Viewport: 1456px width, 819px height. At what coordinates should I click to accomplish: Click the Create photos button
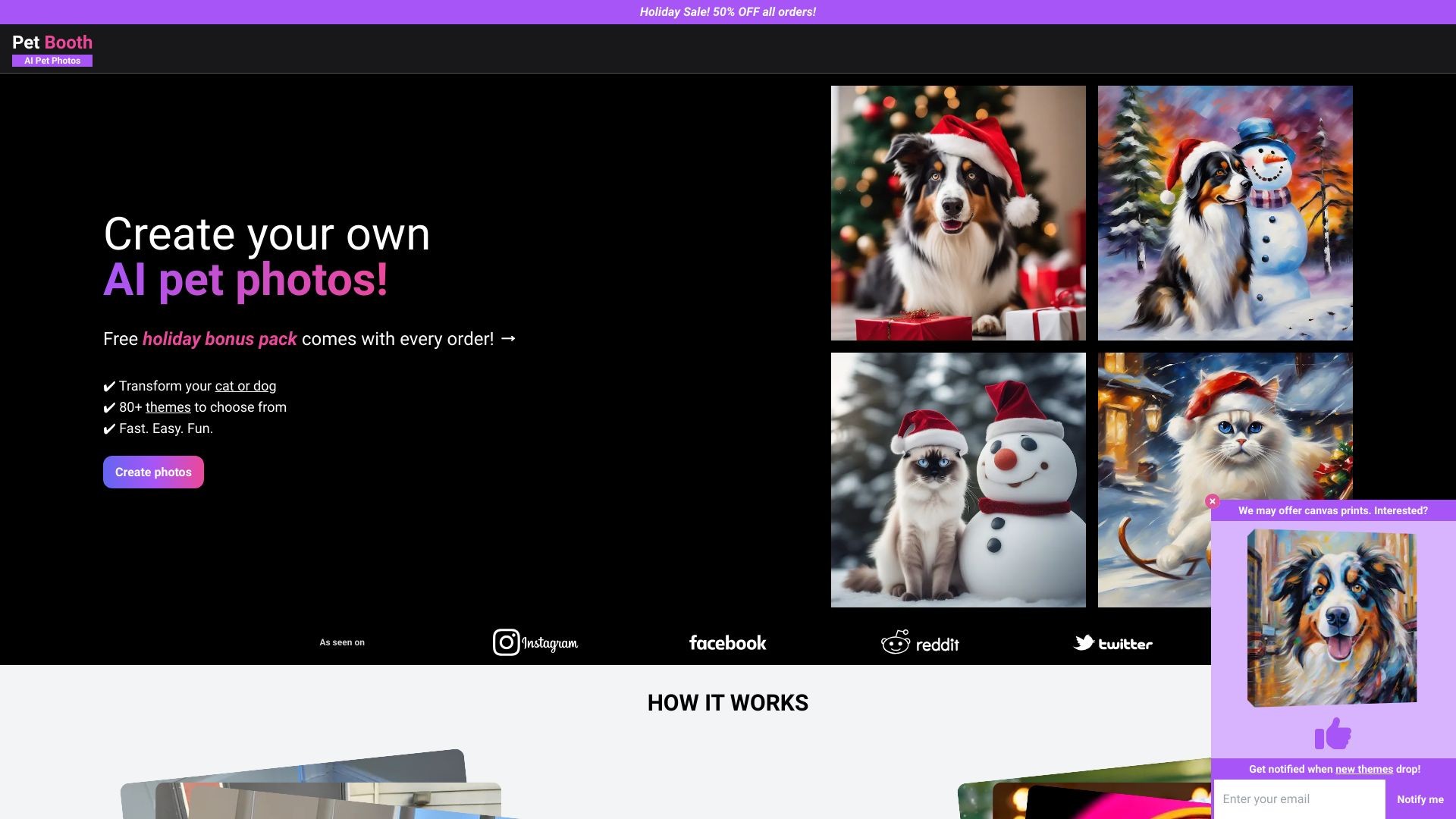click(x=153, y=472)
